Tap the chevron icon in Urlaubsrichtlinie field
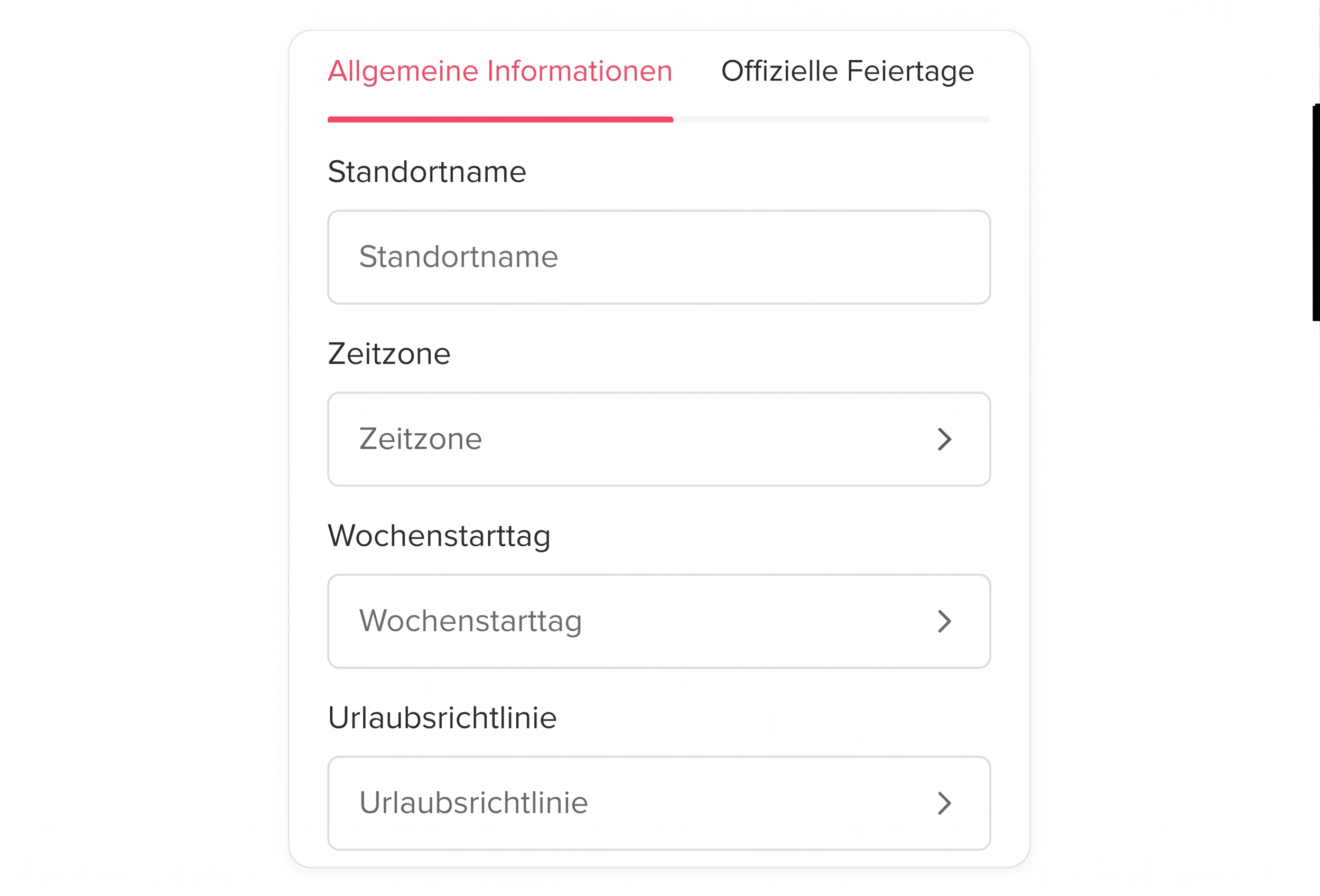 point(944,804)
